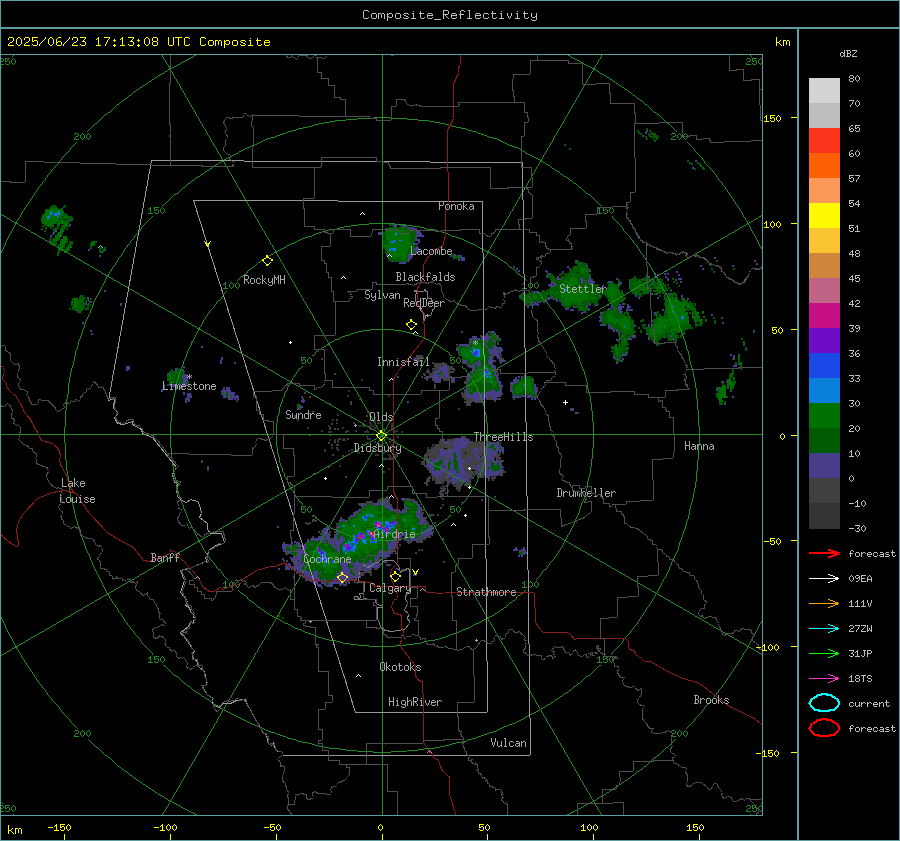Select the yellow 51-54 dBZ swatch
This screenshot has width=900, height=841.
click(x=824, y=216)
